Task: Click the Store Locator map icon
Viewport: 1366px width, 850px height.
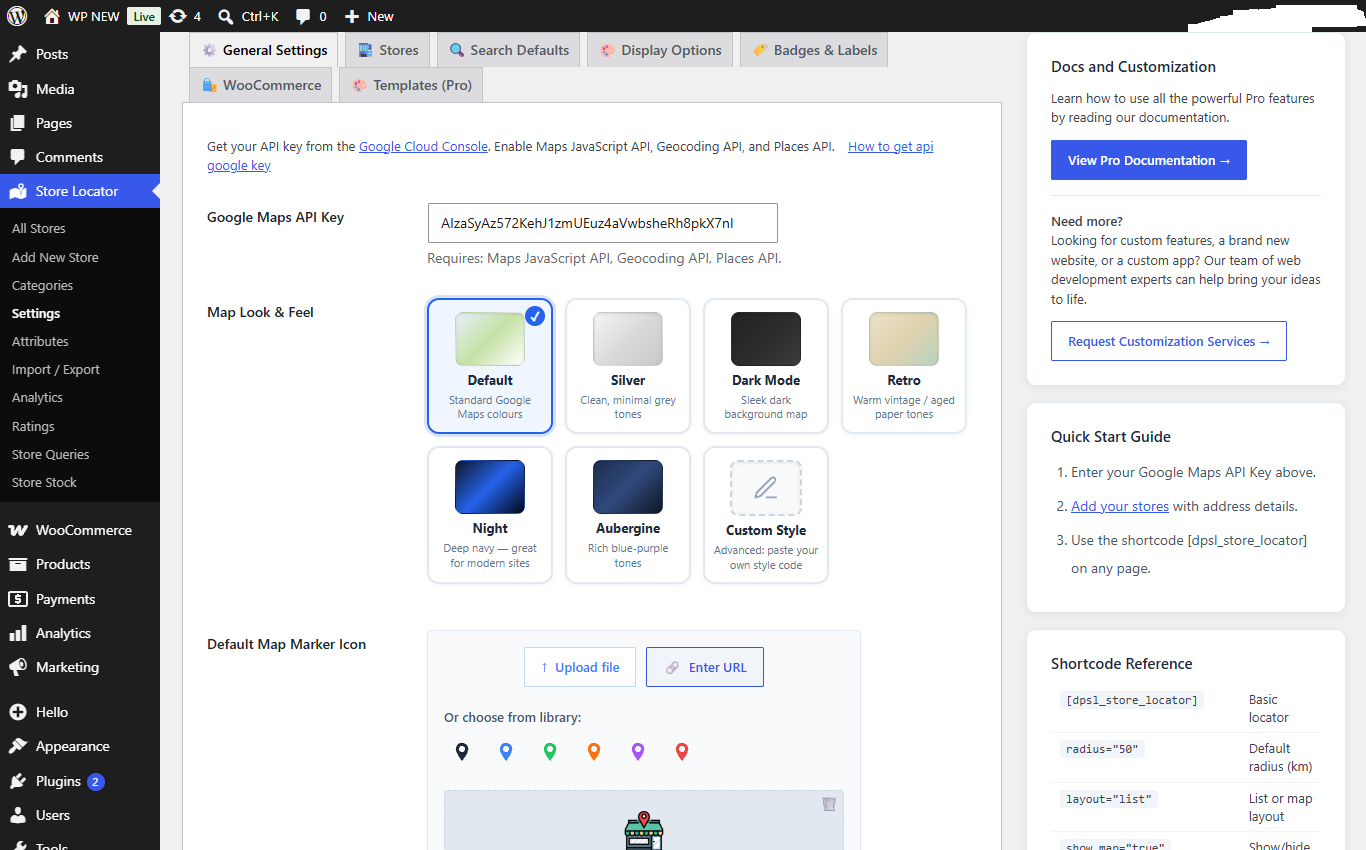Action: 18,191
